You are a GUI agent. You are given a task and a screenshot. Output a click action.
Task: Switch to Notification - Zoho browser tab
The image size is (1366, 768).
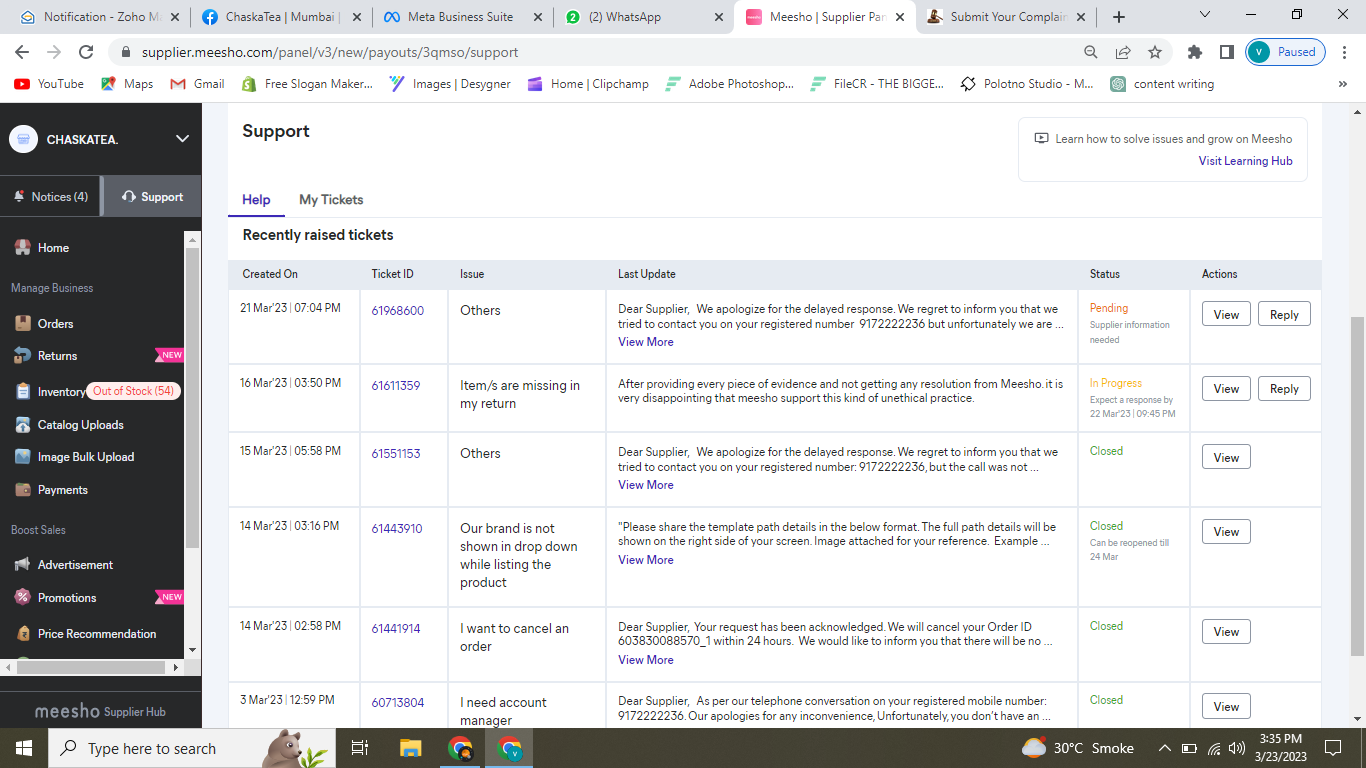[102, 17]
